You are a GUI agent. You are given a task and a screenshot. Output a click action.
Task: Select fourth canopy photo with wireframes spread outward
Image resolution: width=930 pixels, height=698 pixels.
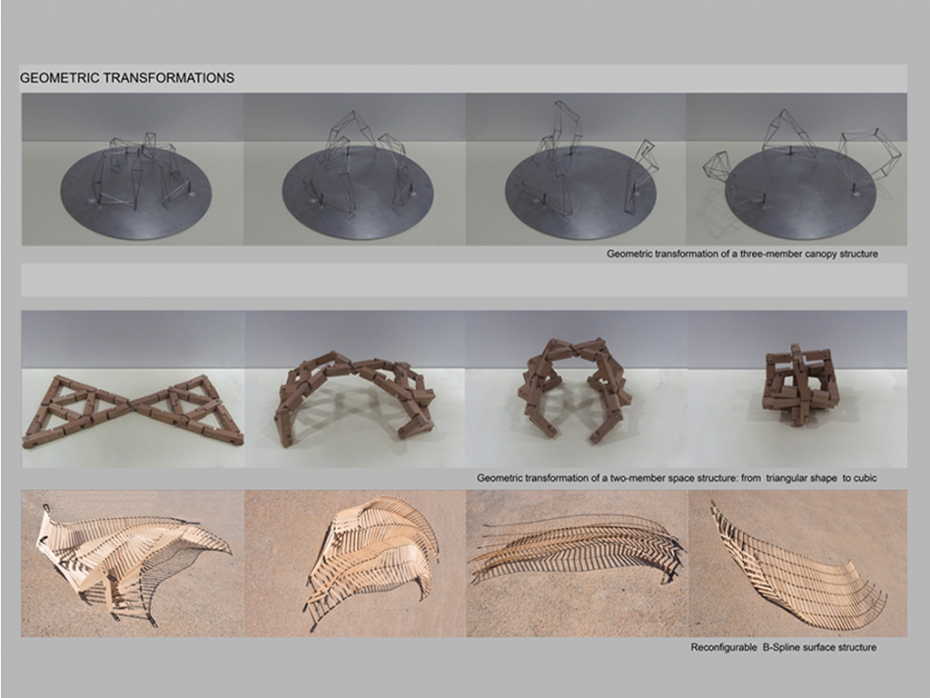[x=797, y=169]
